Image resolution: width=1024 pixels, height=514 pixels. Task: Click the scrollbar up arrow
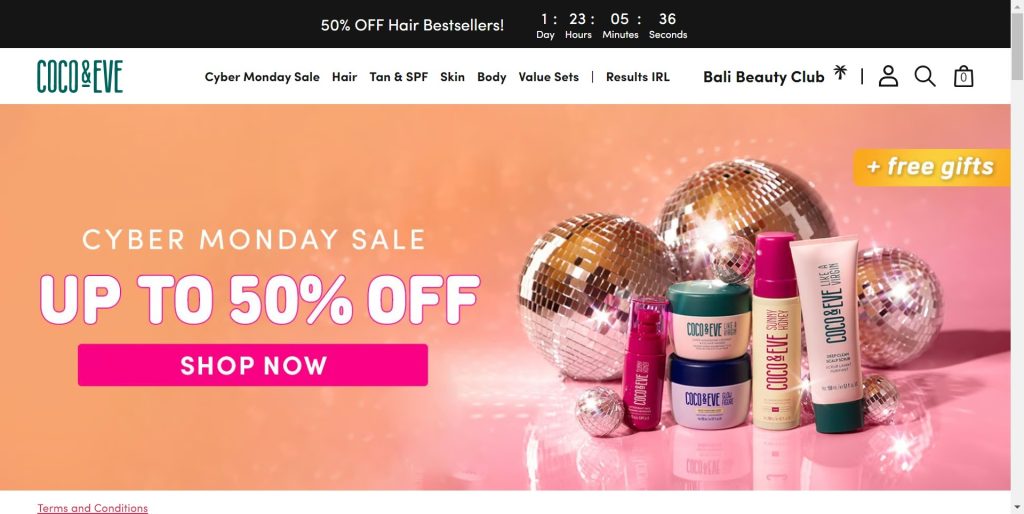tap(1017, 5)
